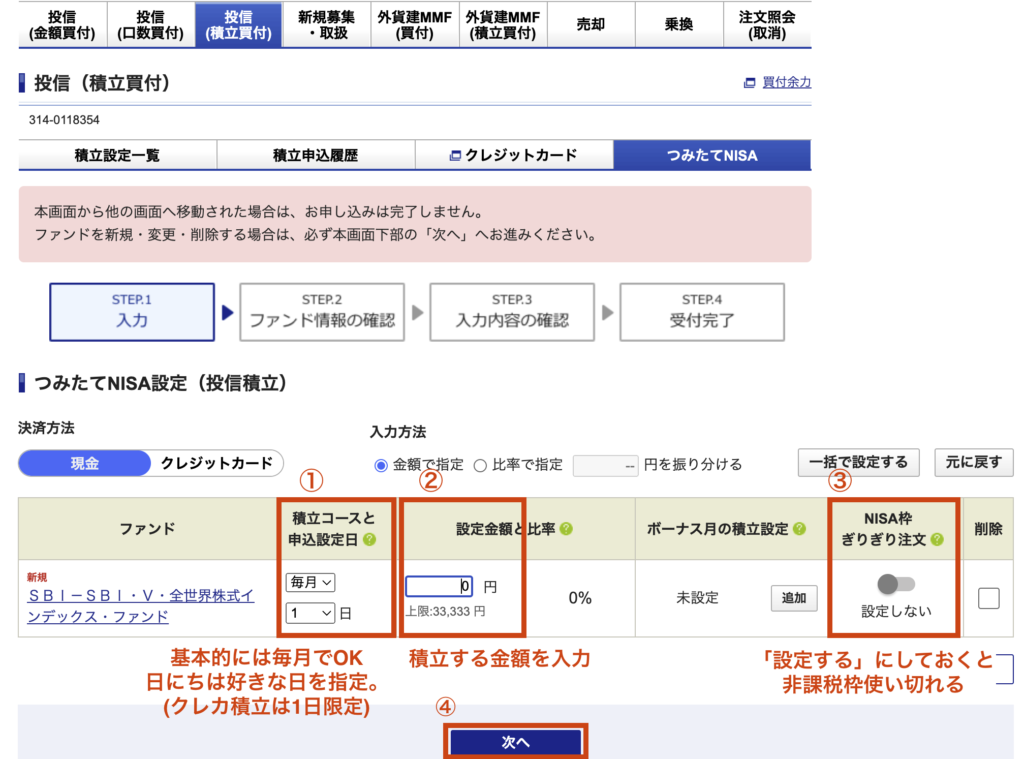Viewport: 1024px width, 759px height.
Task: Click help icon next to 積立コースと申込設定日
Action: tap(369, 539)
